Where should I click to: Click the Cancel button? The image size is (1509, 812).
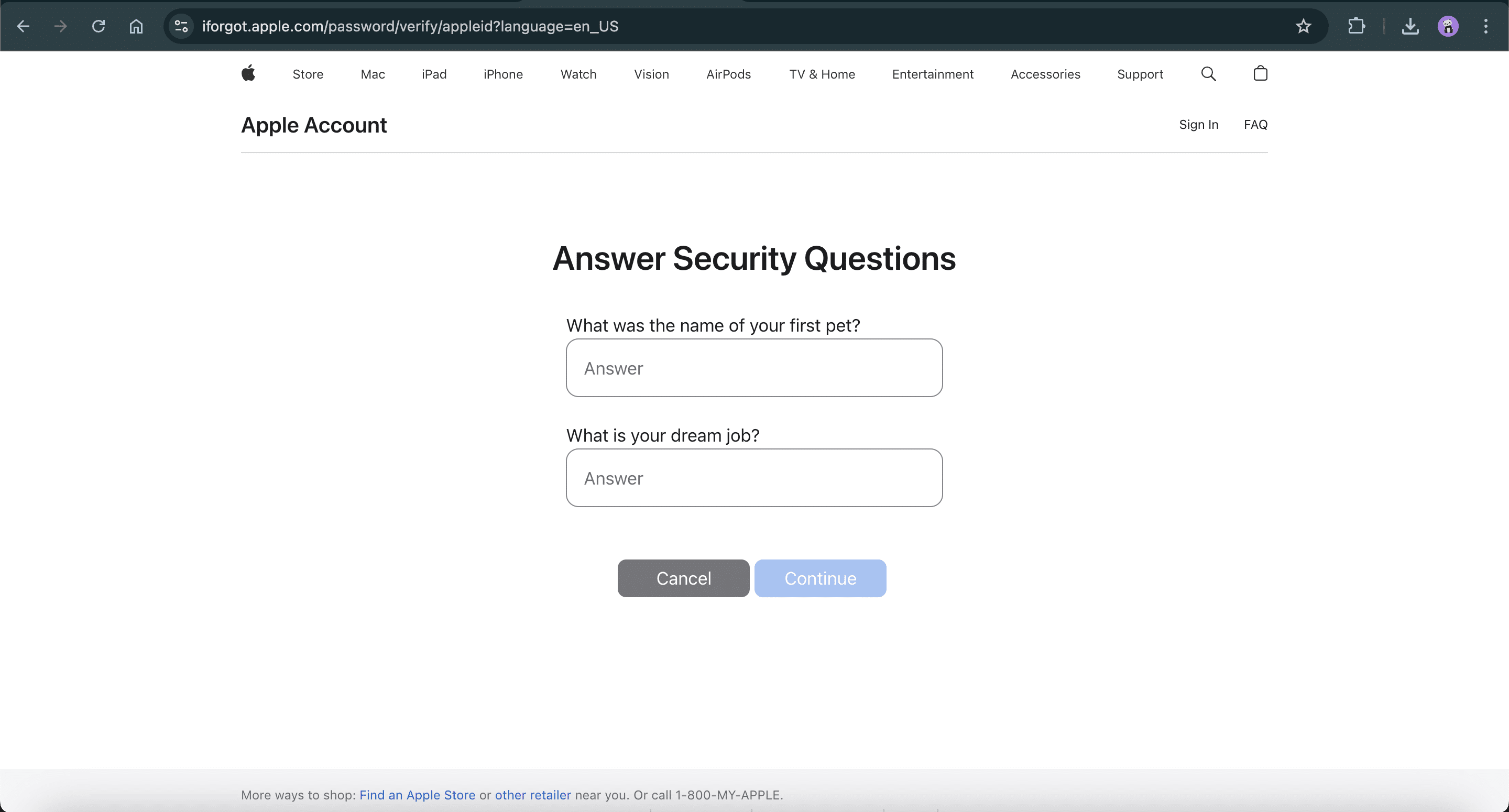[683, 578]
